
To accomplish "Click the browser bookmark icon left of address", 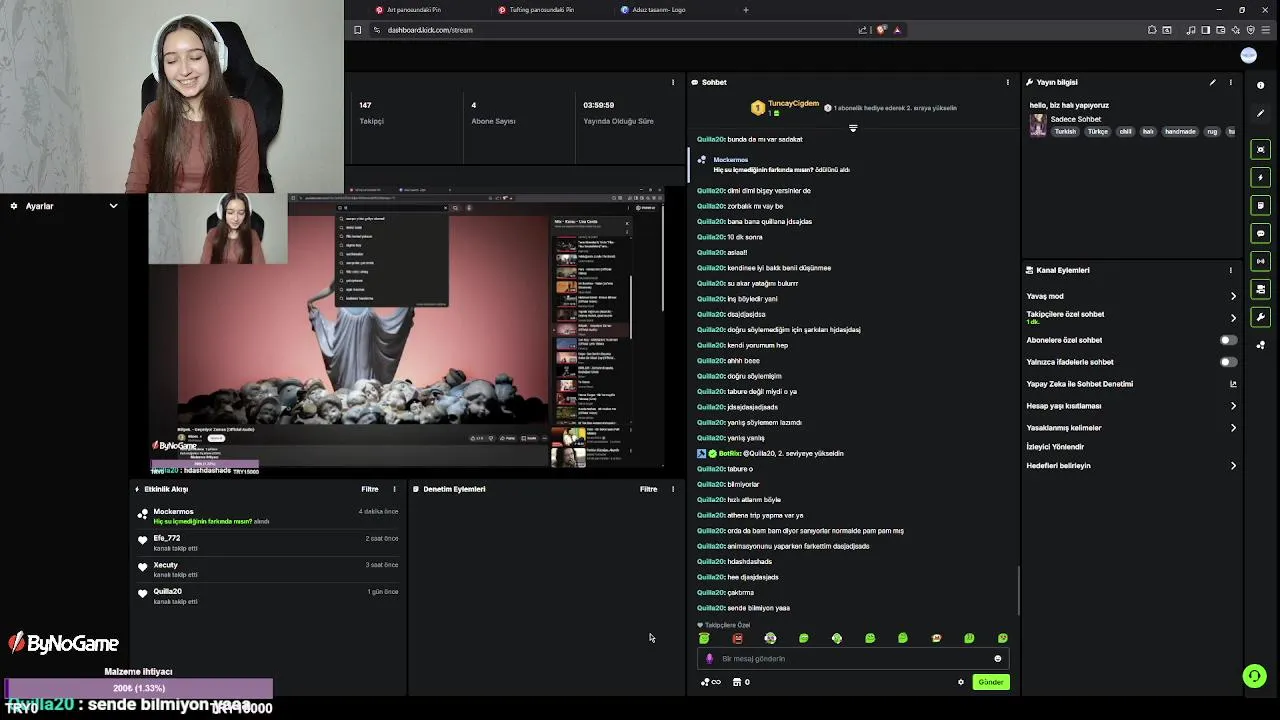I will click(x=357, y=30).
